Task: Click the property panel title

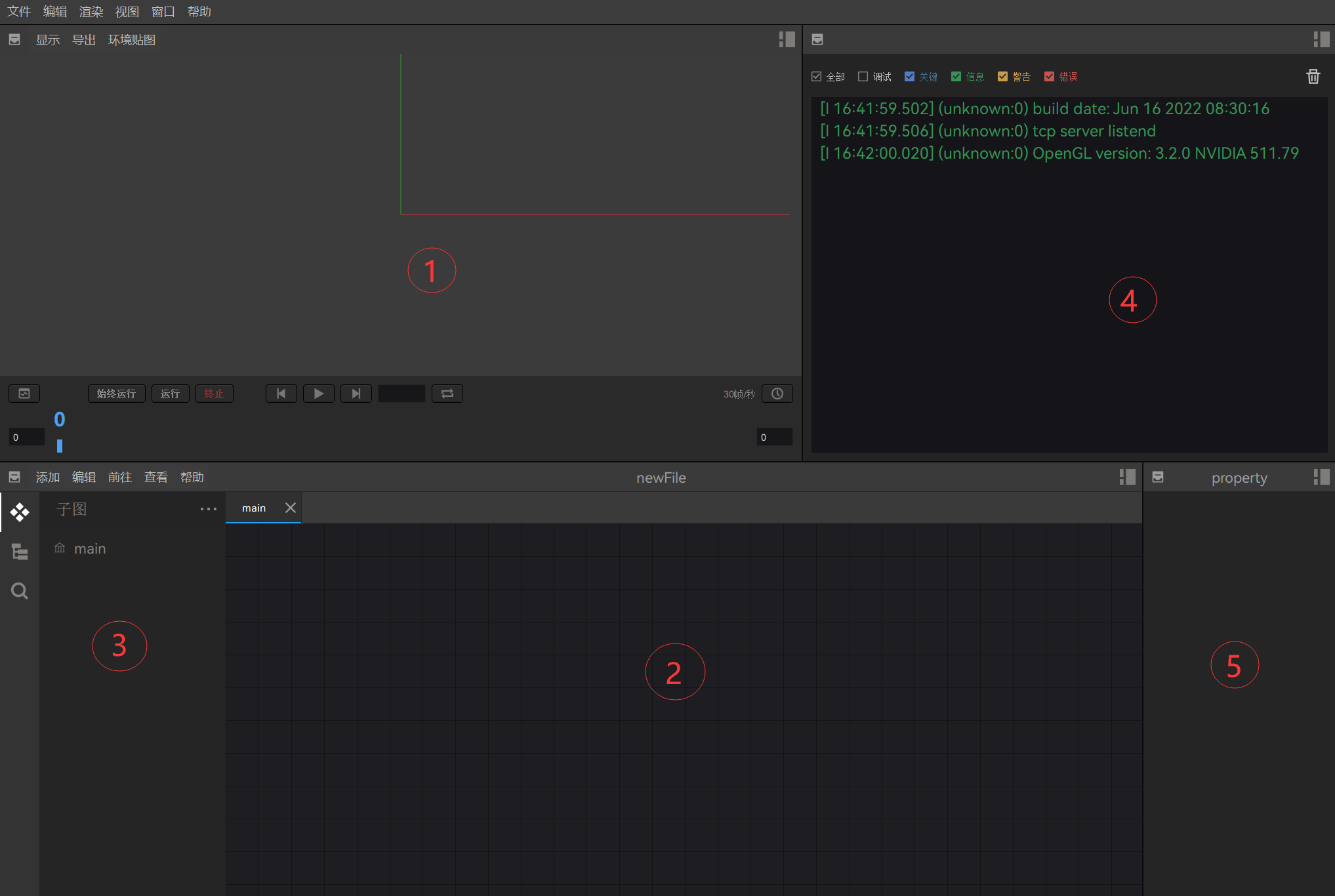Action: (1239, 478)
